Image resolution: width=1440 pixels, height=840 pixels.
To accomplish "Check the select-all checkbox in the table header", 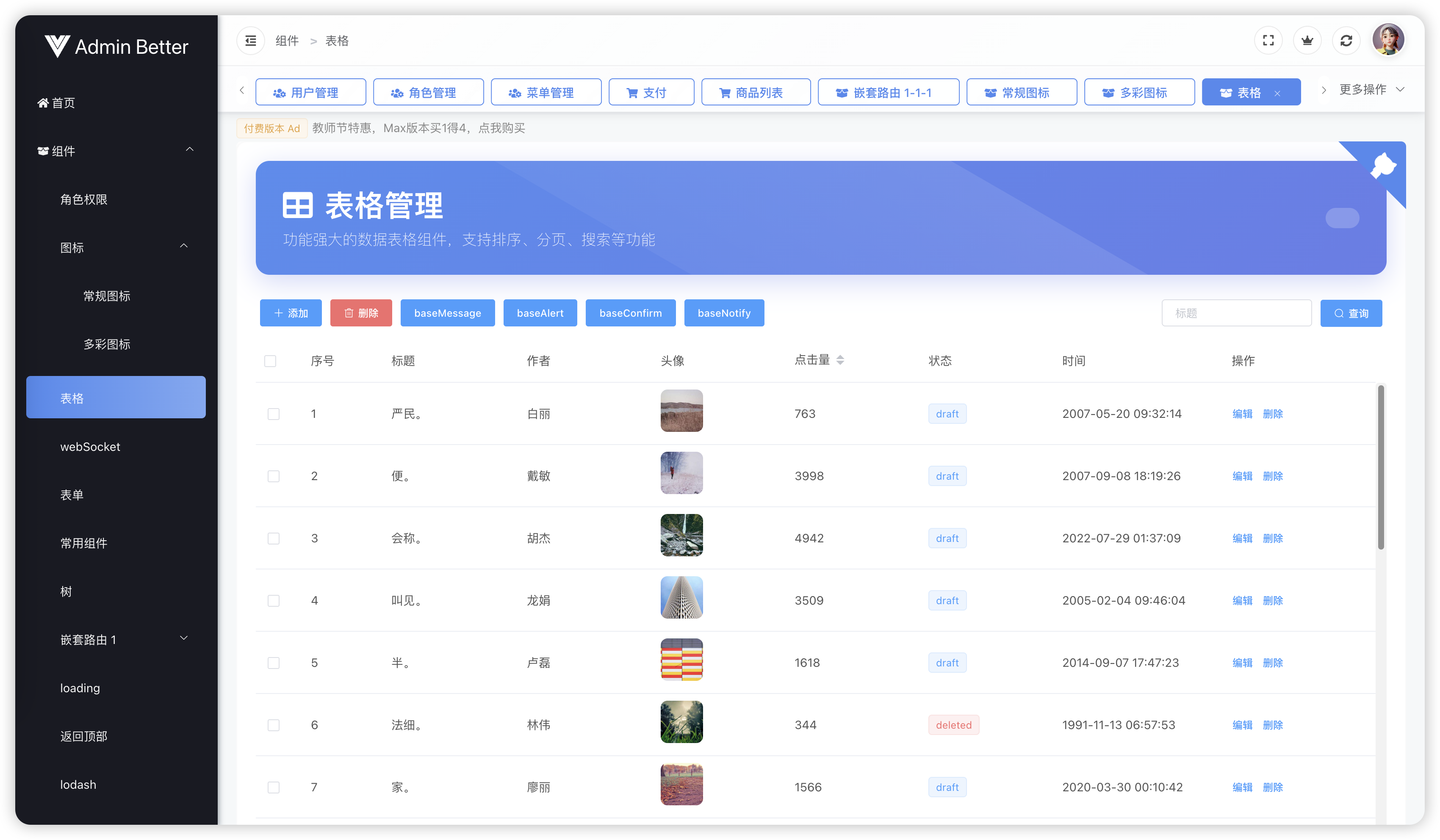I will tap(270, 361).
